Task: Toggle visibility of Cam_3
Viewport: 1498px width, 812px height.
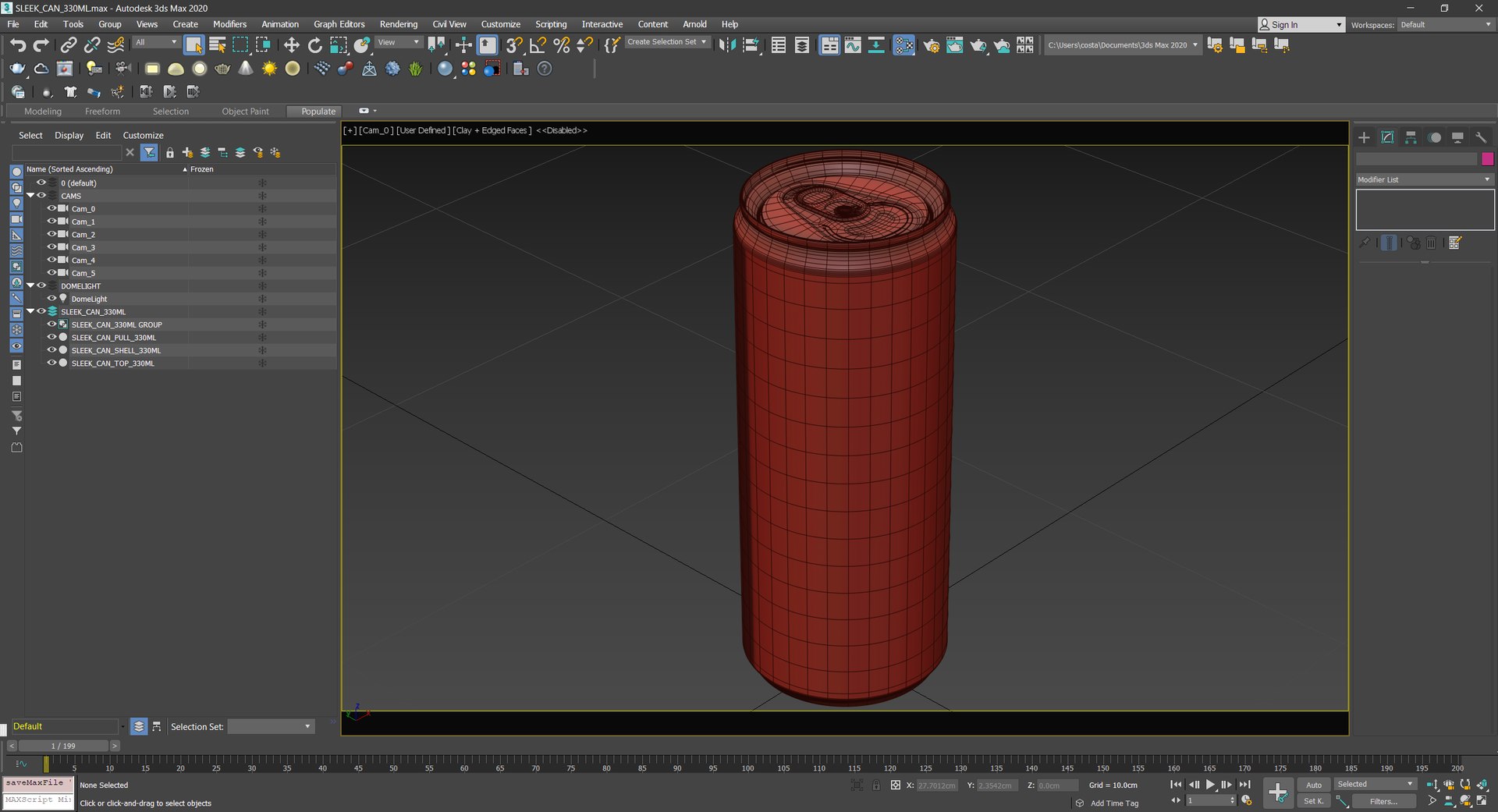Action: tap(51, 246)
